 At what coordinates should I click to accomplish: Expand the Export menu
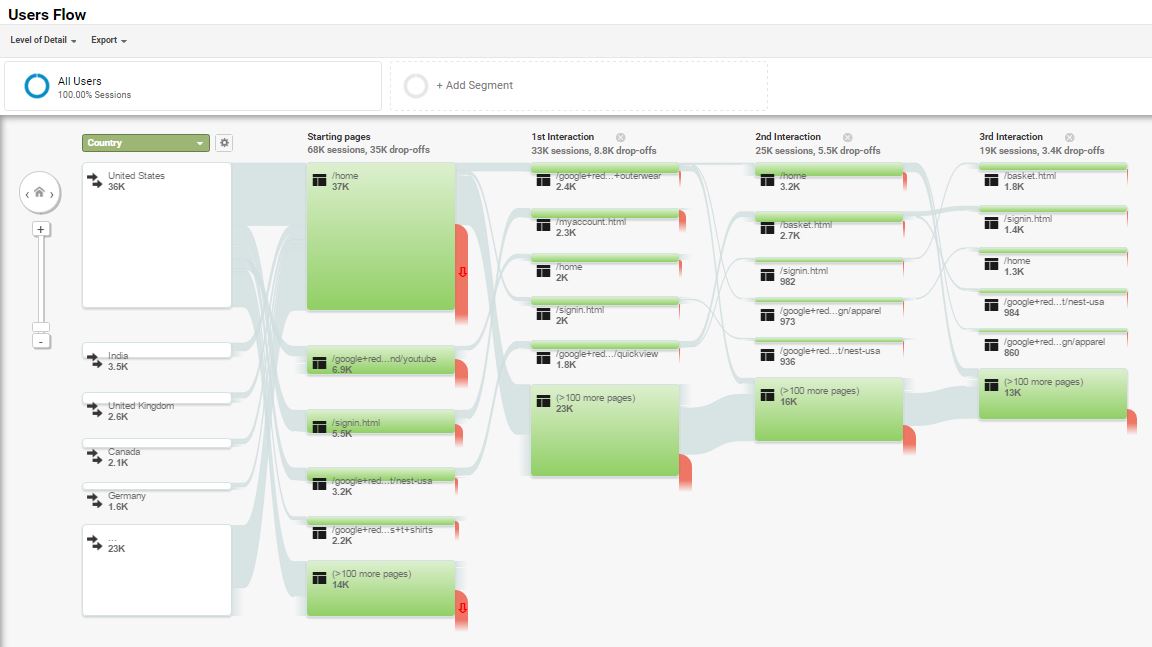point(109,40)
